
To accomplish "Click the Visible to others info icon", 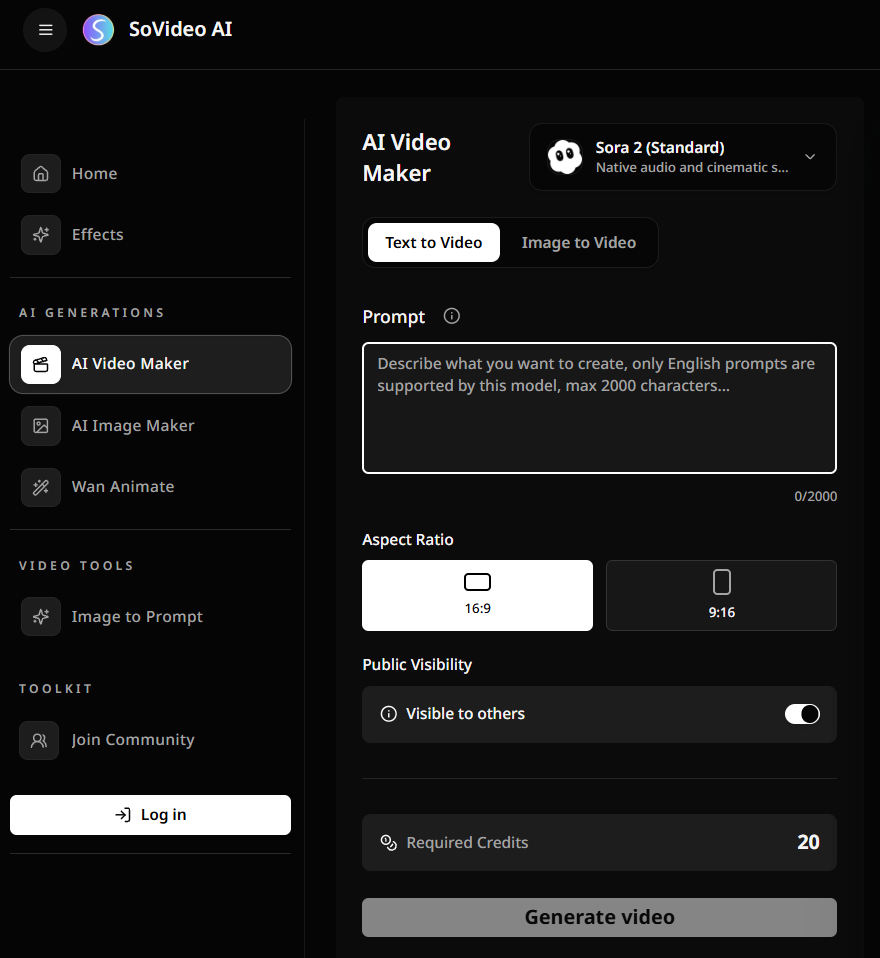I will point(389,714).
